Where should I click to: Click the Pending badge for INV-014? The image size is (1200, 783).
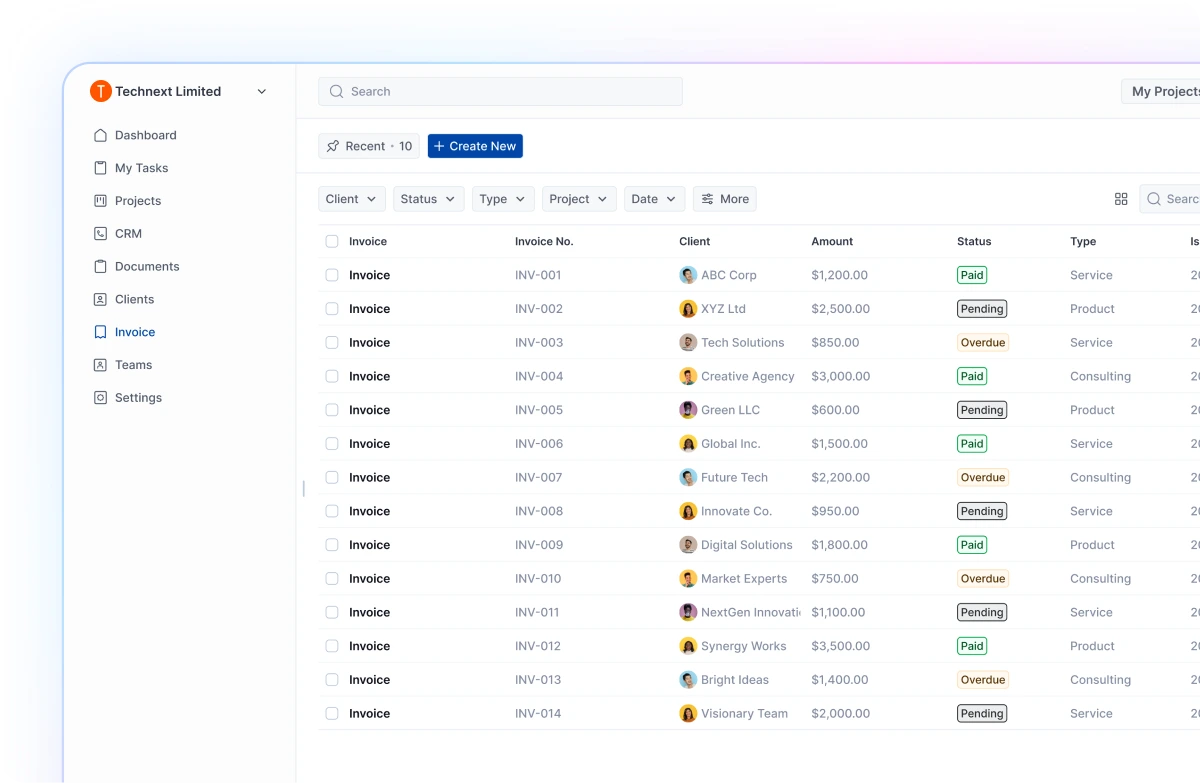click(982, 713)
